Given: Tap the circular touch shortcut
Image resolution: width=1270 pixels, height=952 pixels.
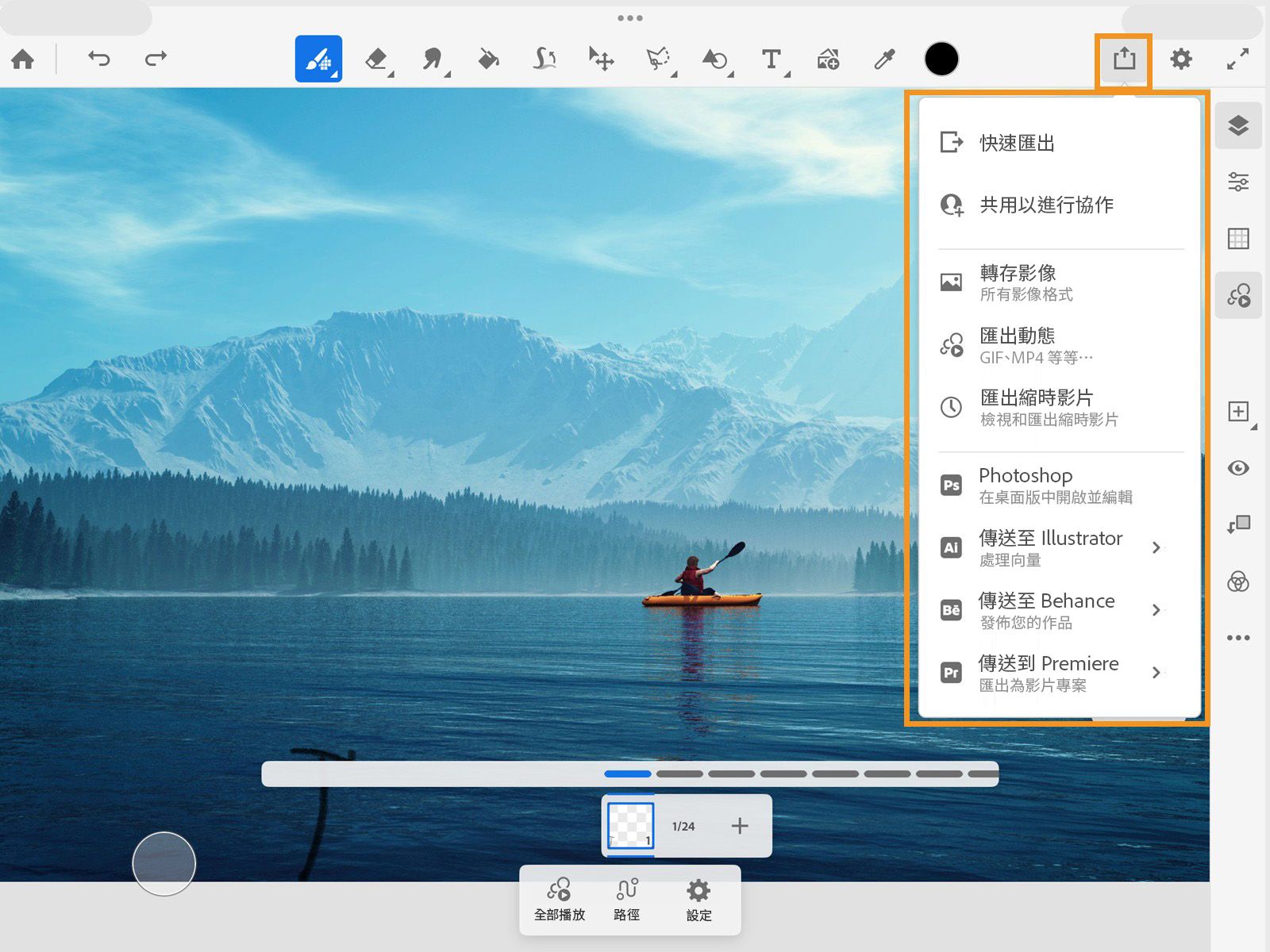Looking at the screenshot, I should coord(164,863).
